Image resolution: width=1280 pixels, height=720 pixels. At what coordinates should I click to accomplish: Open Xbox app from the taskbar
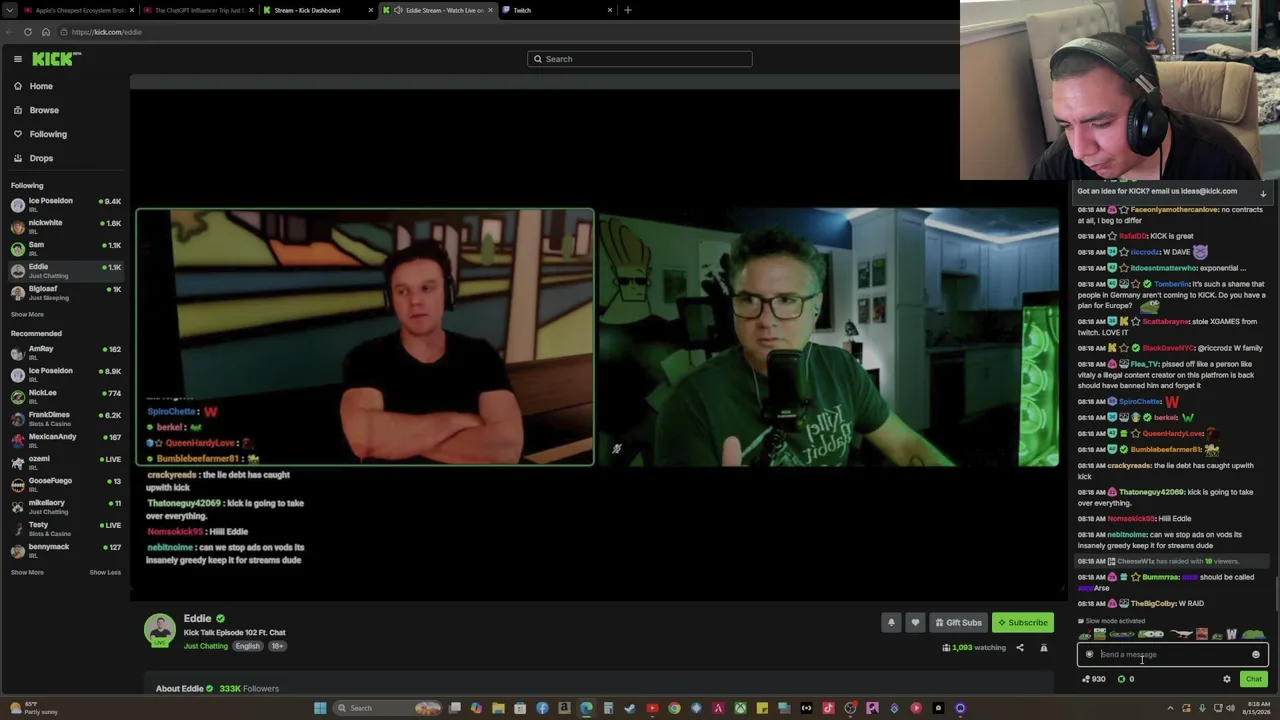[x=740, y=708]
